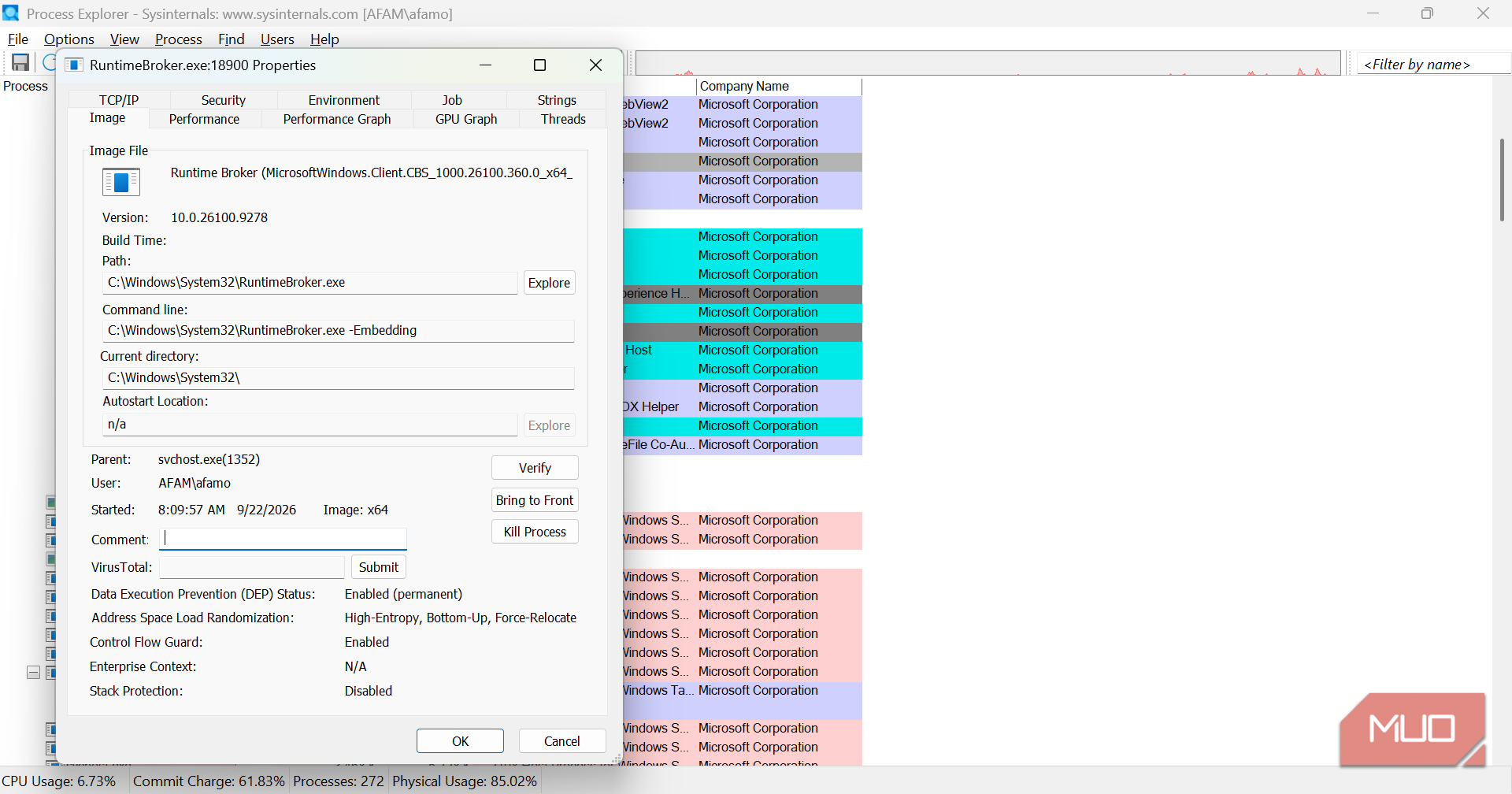Open the GPU Graph tab
Image resolution: width=1512 pixels, height=794 pixels.
[466, 119]
